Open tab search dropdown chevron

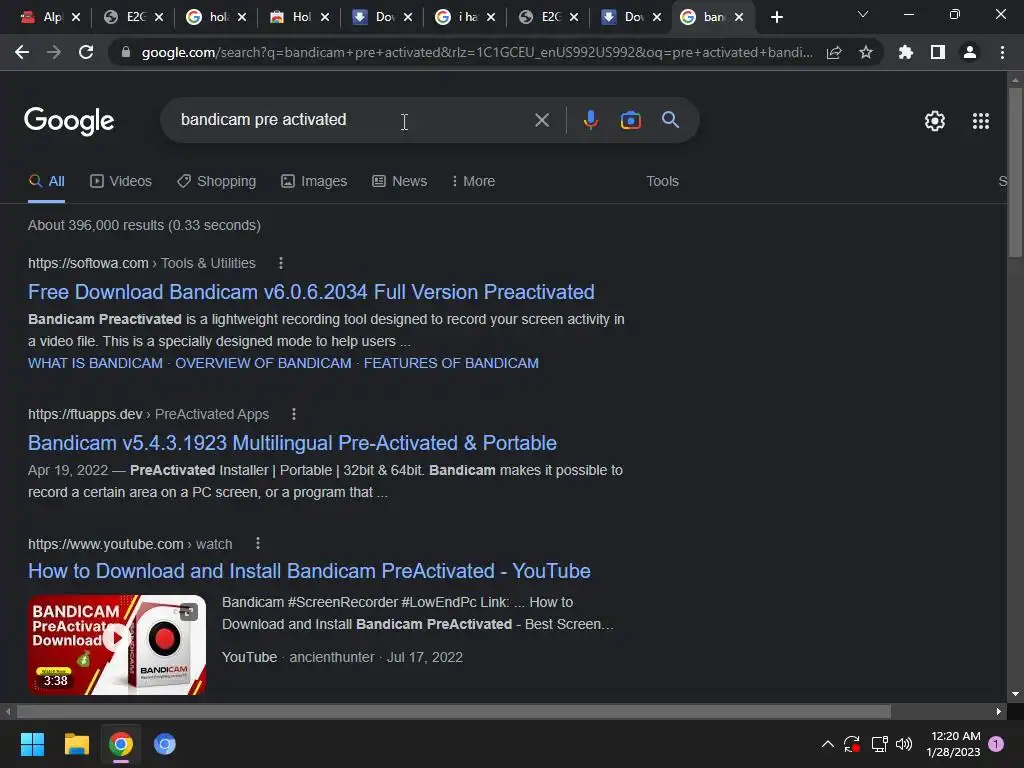(x=863, y=14)
